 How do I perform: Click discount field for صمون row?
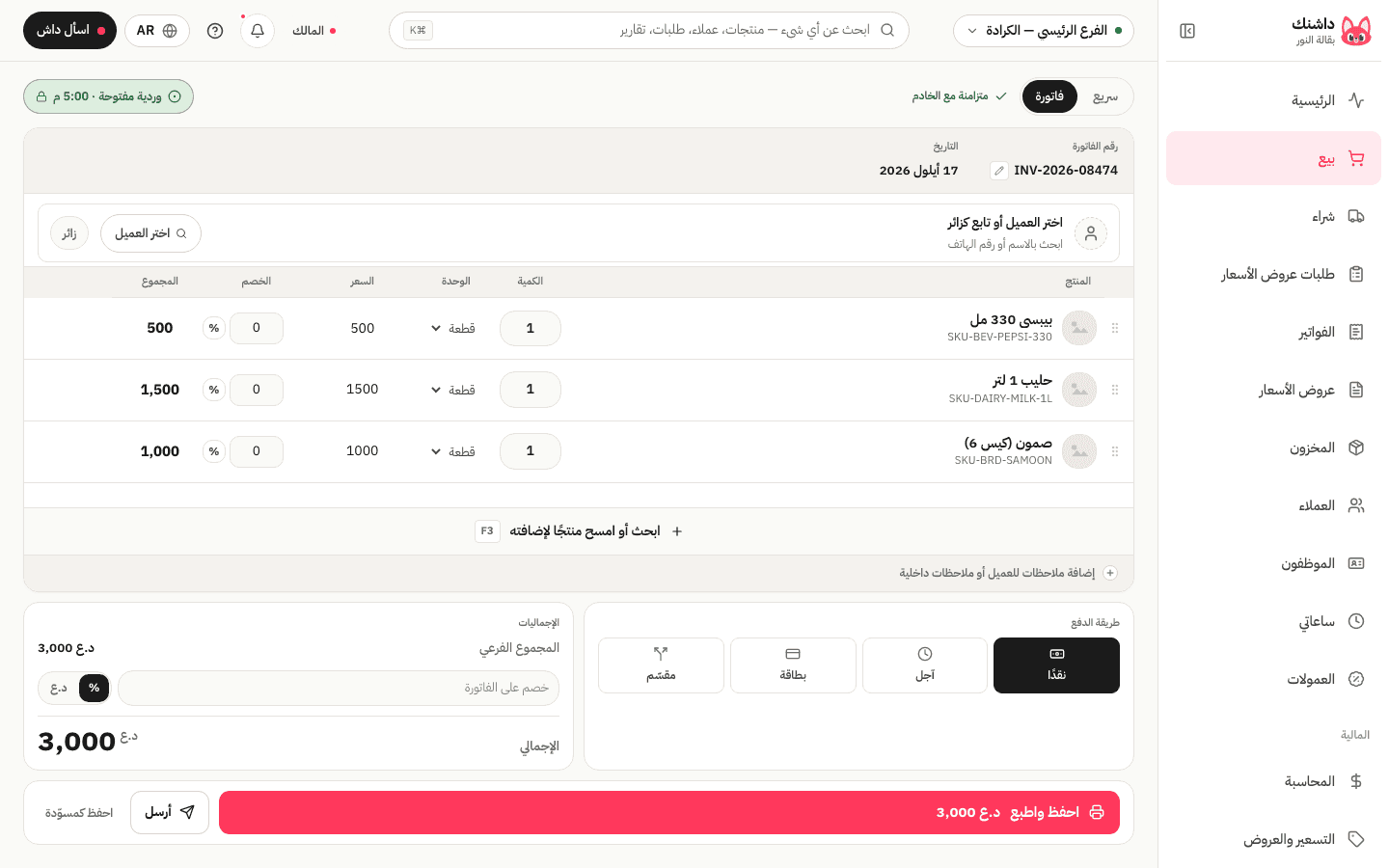tap(257, 451)
